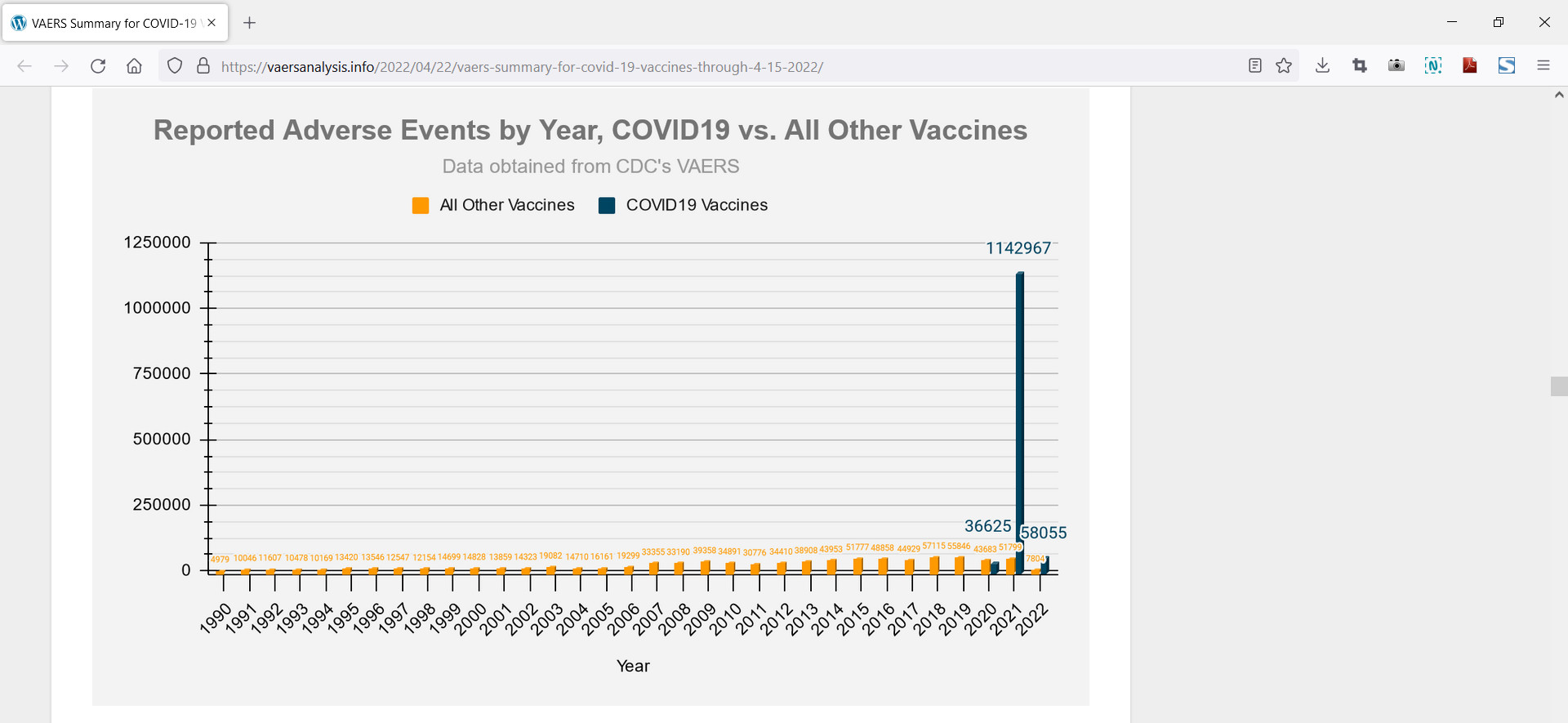
Task: Go to the browser home page
Action: pyautogui.click(x=135, y=66)
